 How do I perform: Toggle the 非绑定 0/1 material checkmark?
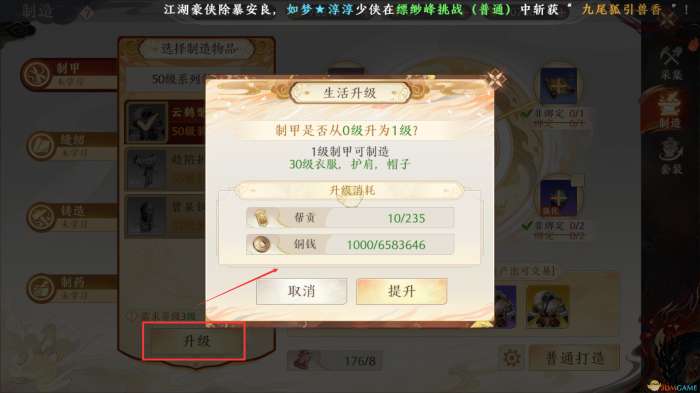pyautogui.click(x=527, y=114)
